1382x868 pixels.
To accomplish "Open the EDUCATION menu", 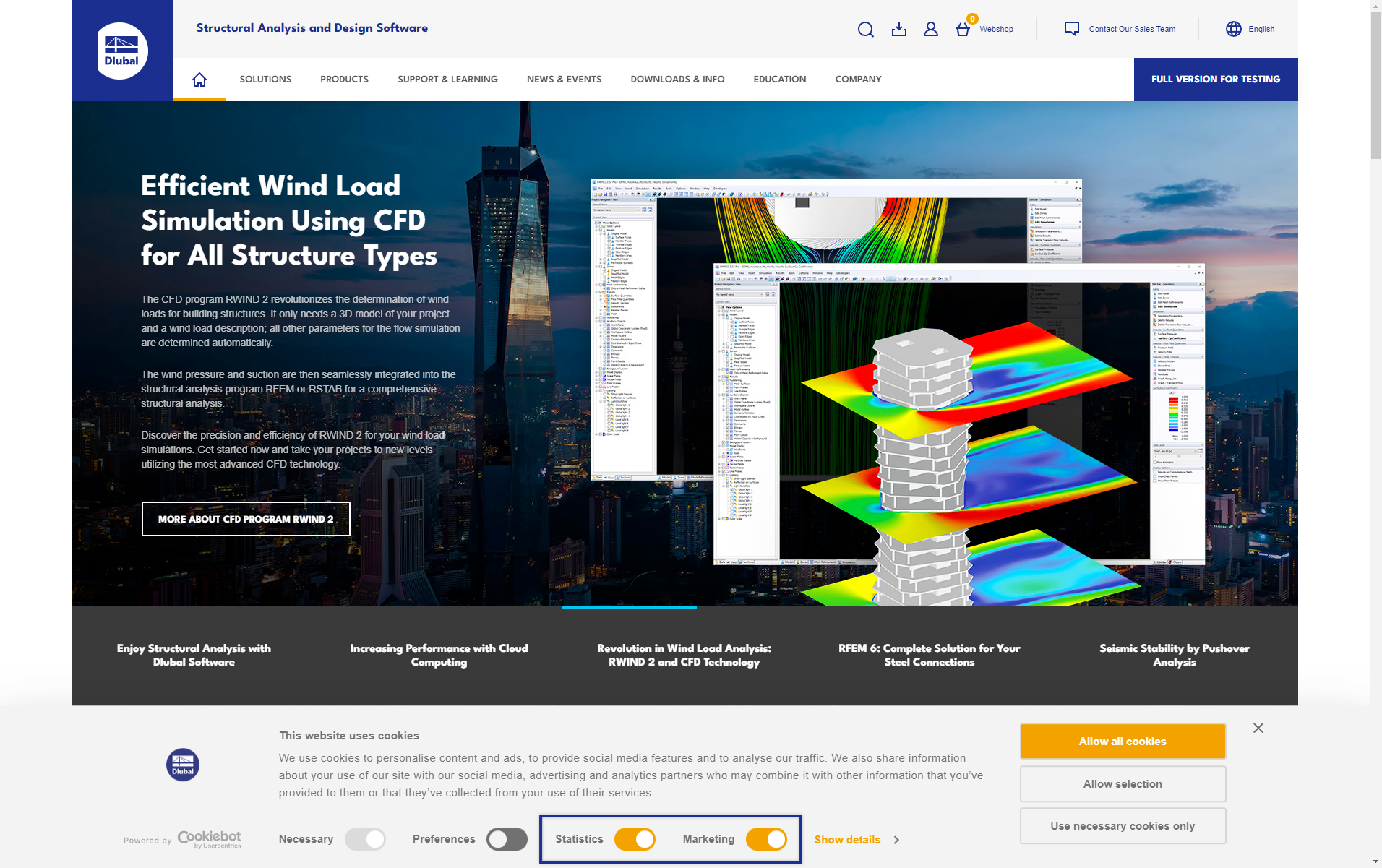I will click(779, 80).
